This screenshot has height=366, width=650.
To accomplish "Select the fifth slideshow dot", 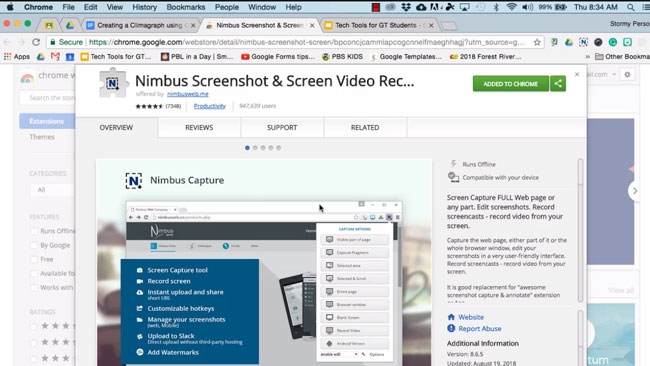I will point(279,148).
